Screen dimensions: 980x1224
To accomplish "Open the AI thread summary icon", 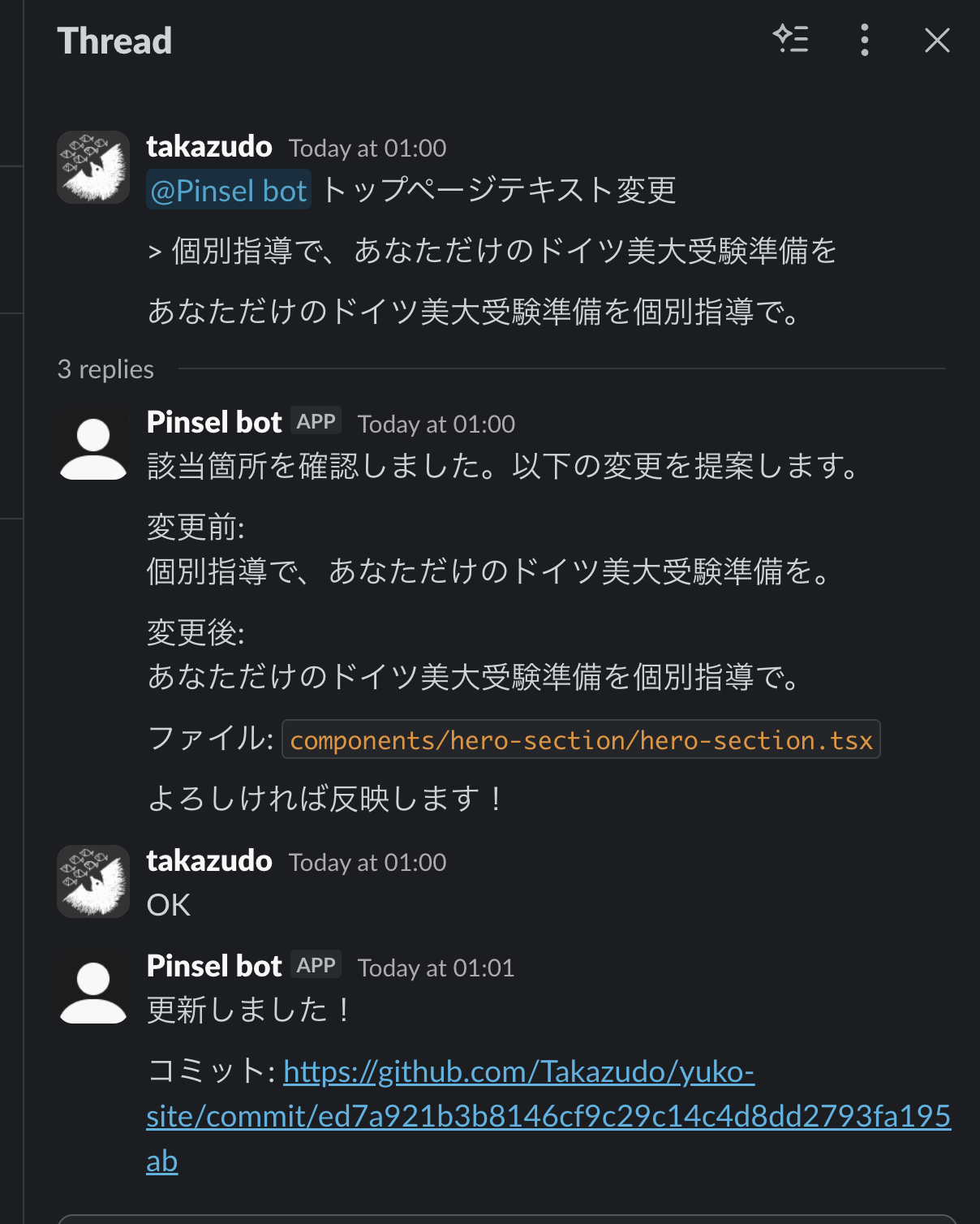I will point(792,40).
